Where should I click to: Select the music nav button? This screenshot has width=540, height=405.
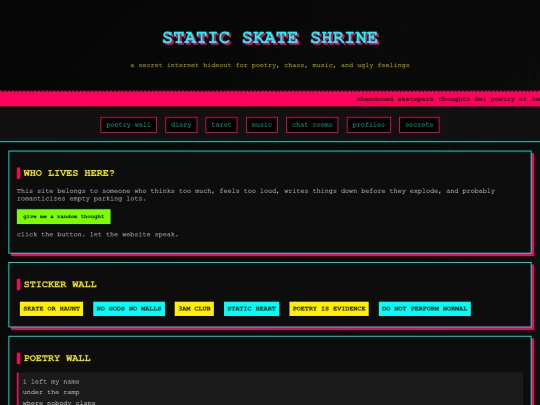[262, 125]
